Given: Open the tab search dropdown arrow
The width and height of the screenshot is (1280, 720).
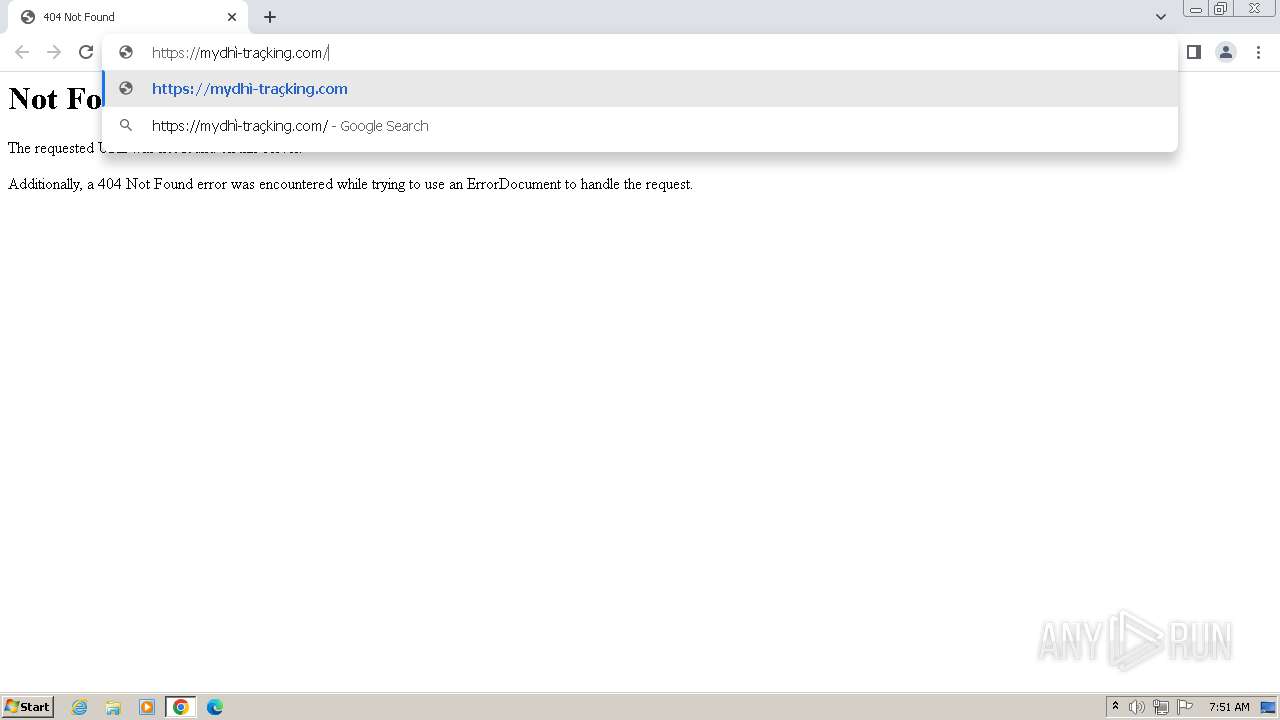Looking at the screenshot, I should (x=1161, y=17).
